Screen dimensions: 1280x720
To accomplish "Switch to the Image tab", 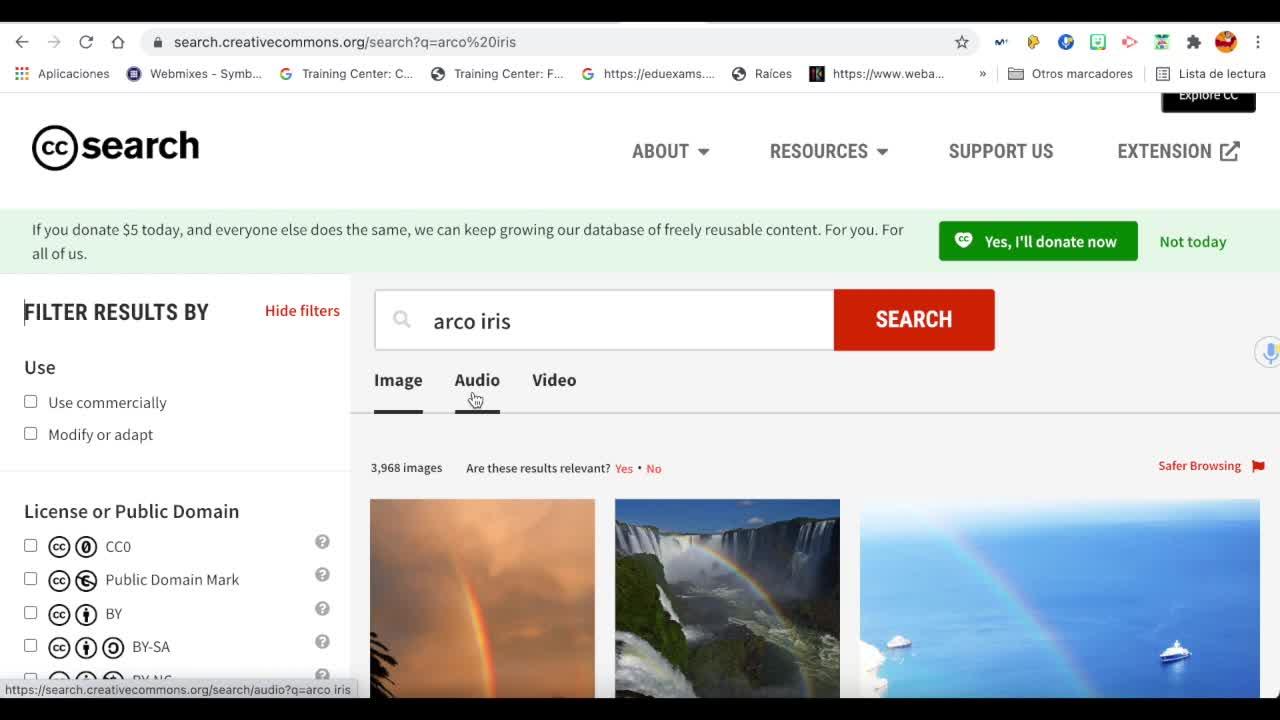I will 398,380.
